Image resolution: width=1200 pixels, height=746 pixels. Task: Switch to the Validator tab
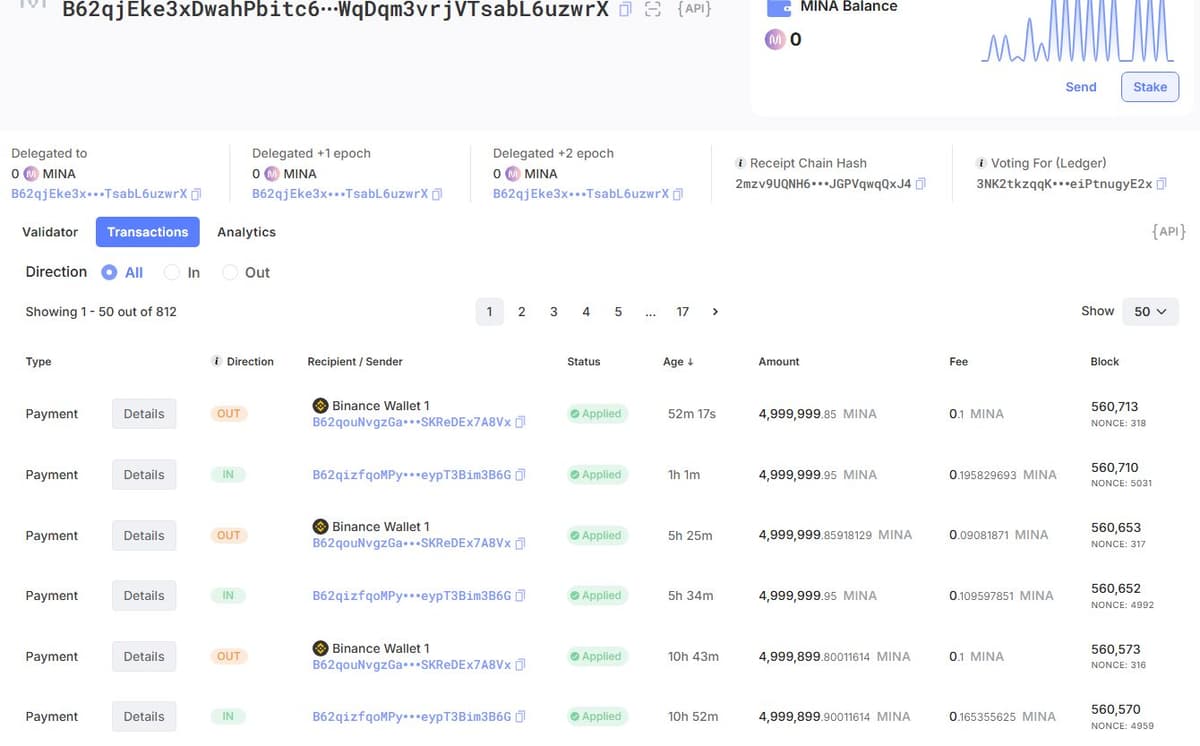click(50, 232)
